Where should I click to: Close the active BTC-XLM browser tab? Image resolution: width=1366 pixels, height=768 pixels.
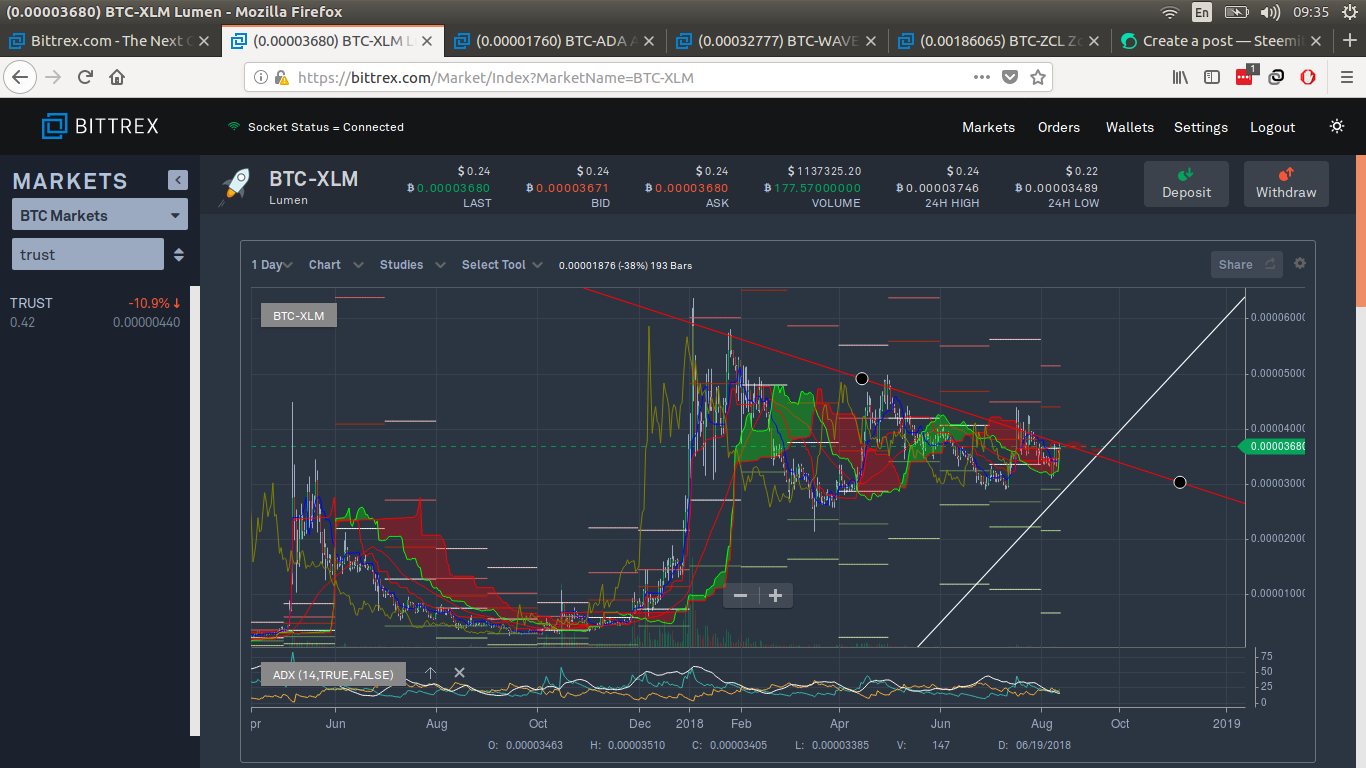pyautogui.click(x=426, y=41)
